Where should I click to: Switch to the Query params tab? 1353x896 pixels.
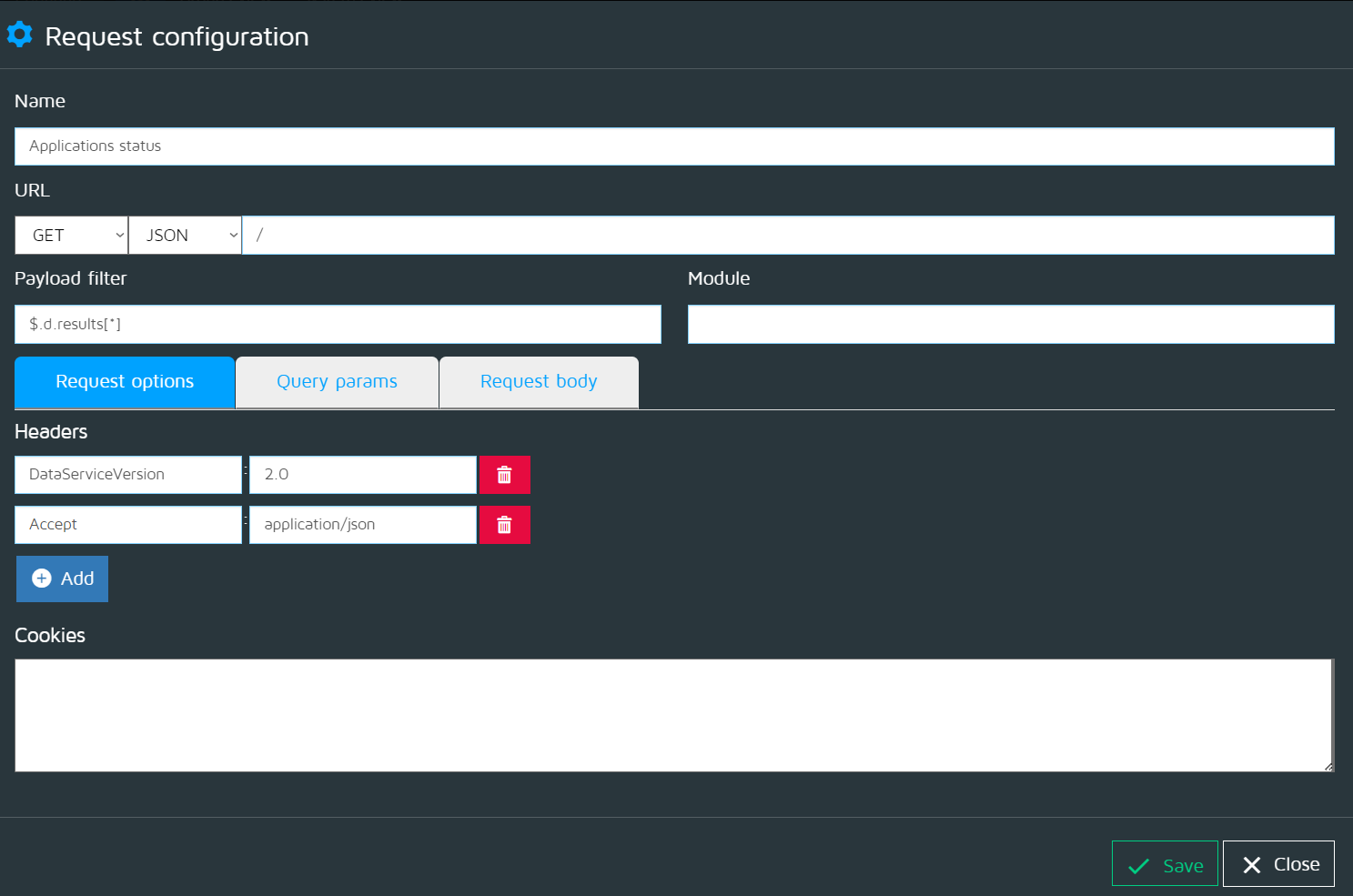(337, 382)
